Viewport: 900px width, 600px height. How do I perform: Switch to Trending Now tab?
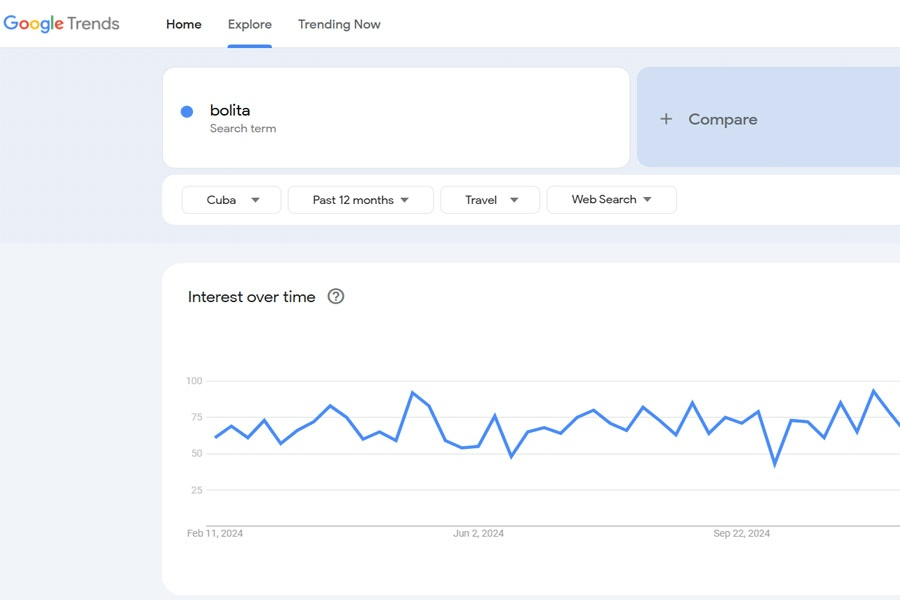(x=339, y=24)
